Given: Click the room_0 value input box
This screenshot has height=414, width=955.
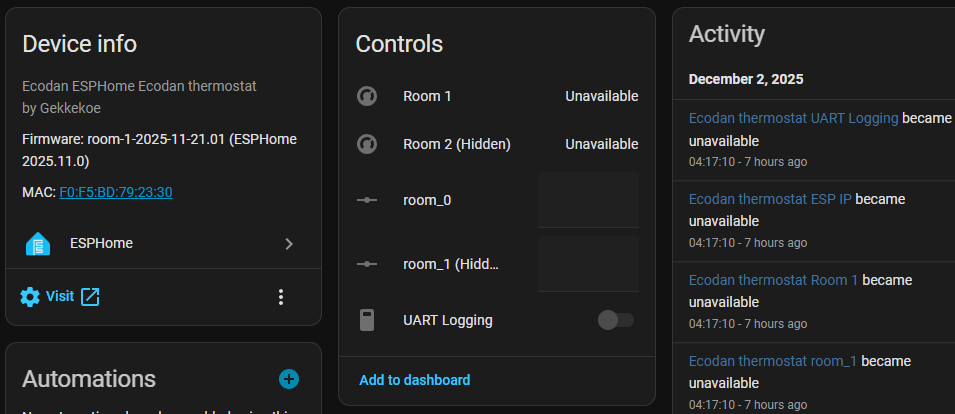Looking at the screenshot, I should pyautogui.click(x=588, y=200).
